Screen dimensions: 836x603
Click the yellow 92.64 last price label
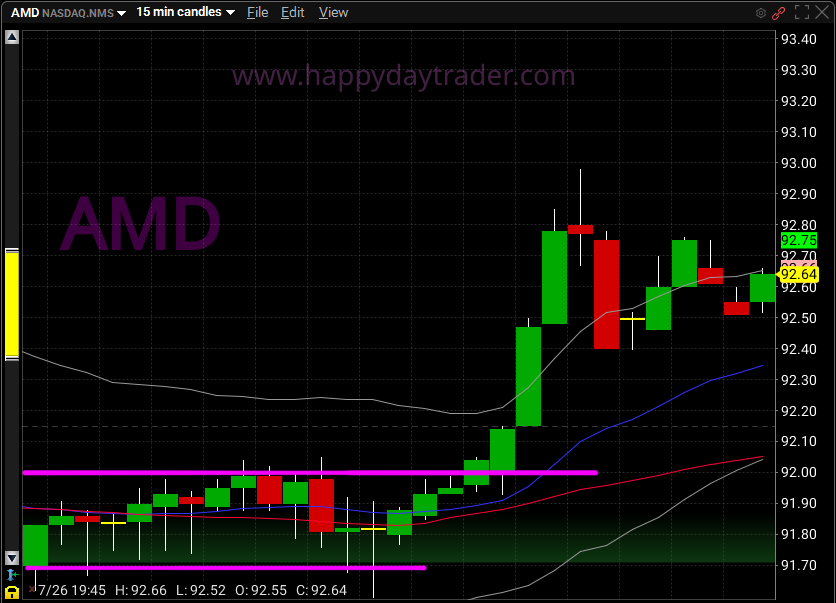tap(798, 275)
